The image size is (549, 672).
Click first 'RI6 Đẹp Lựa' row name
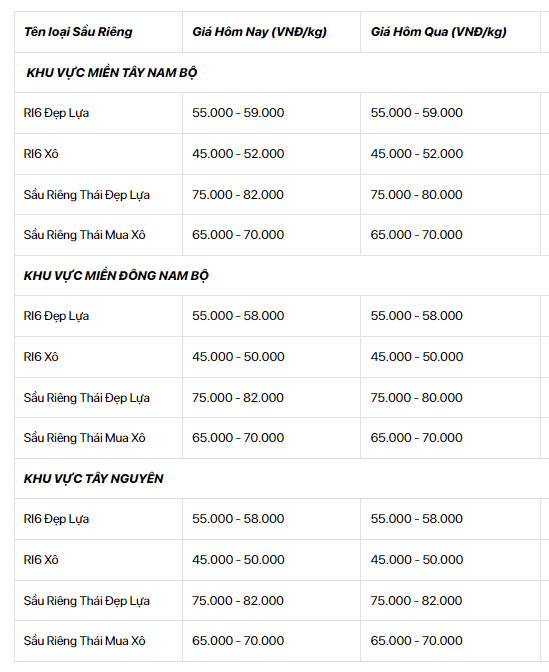[56, 113]
